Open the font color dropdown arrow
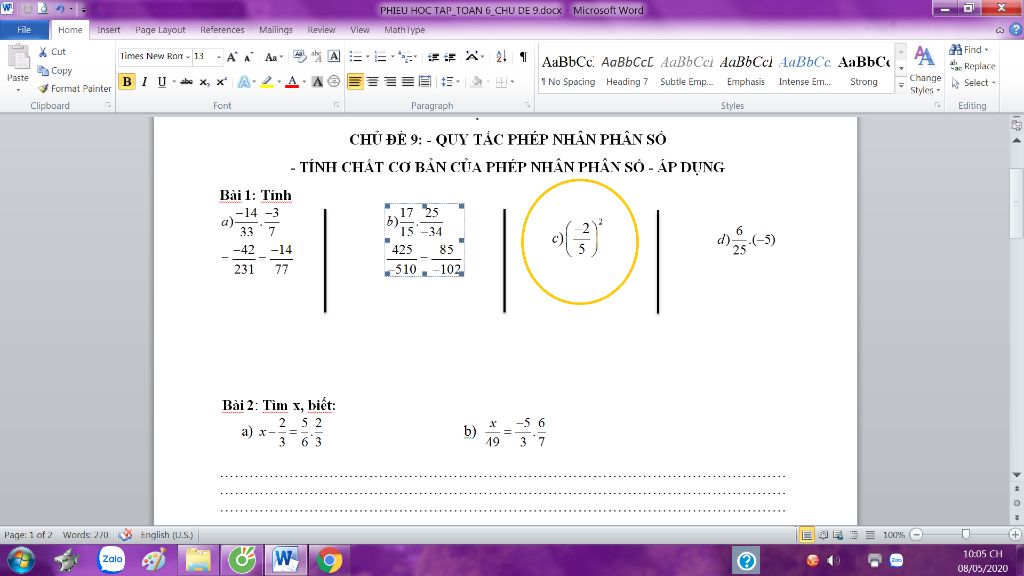Screen dimensions: 1024x576 (x=304, y=82)
